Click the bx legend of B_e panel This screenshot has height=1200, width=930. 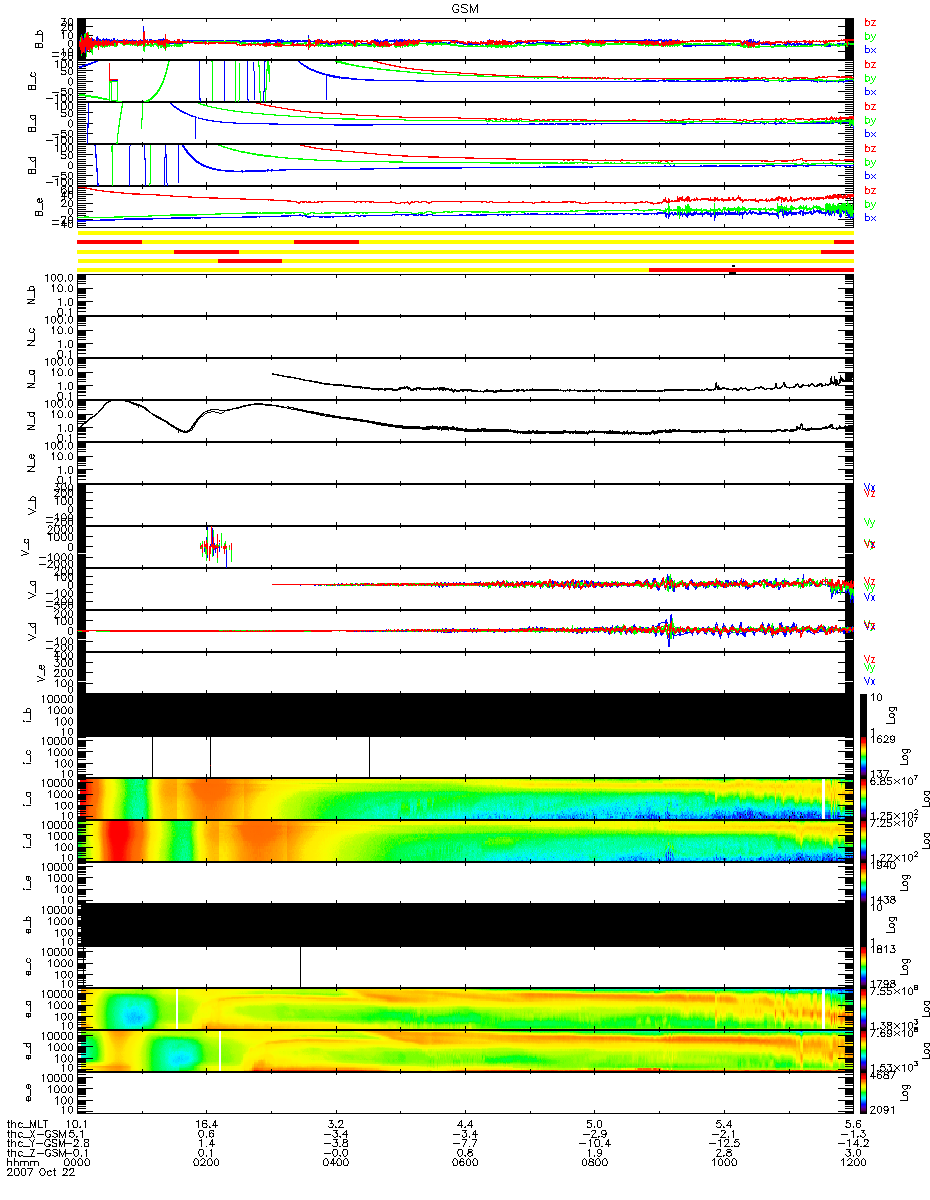pos(869,218)
